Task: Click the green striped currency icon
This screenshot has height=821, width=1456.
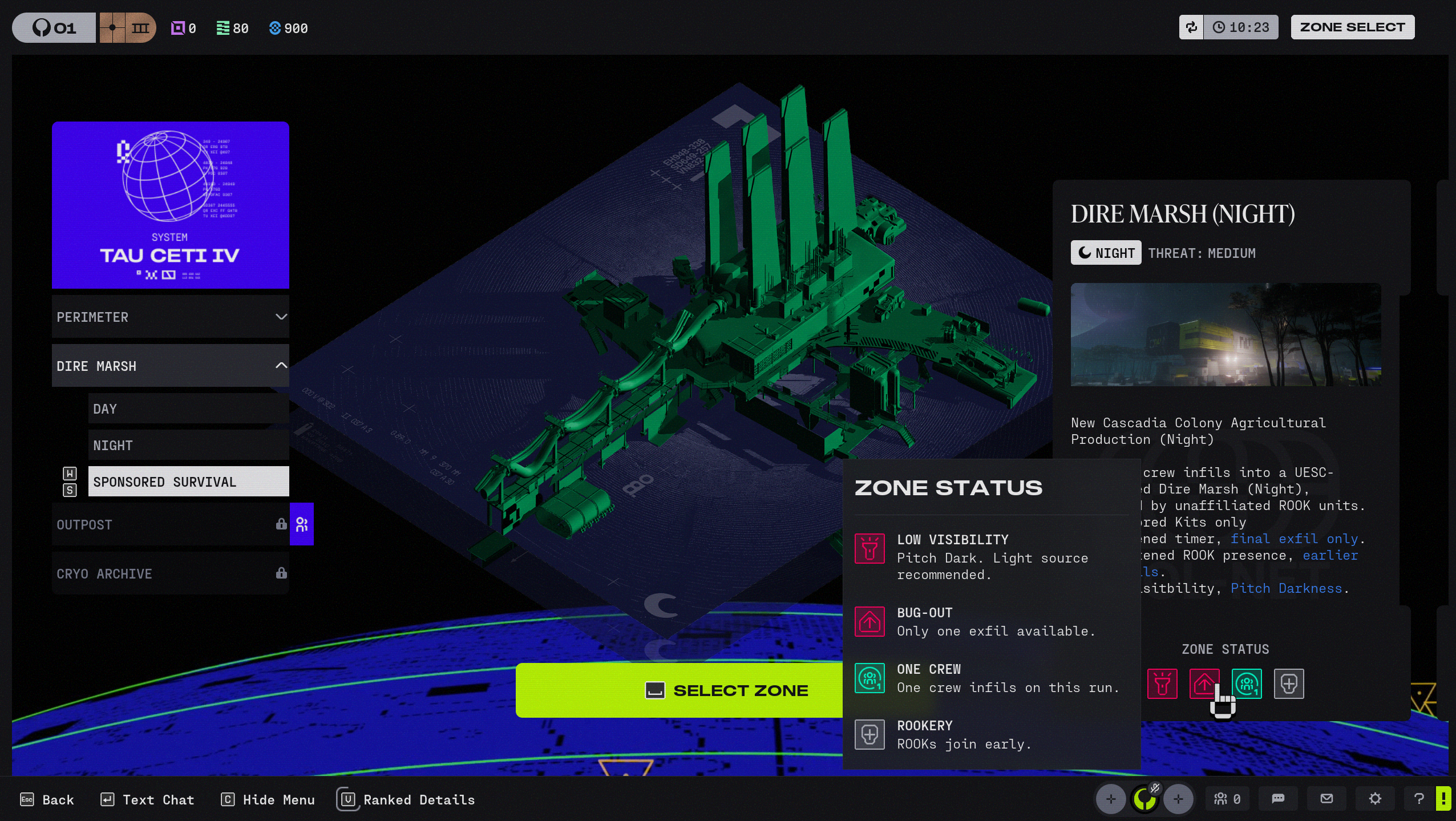Action: click(x=223, y=28)
